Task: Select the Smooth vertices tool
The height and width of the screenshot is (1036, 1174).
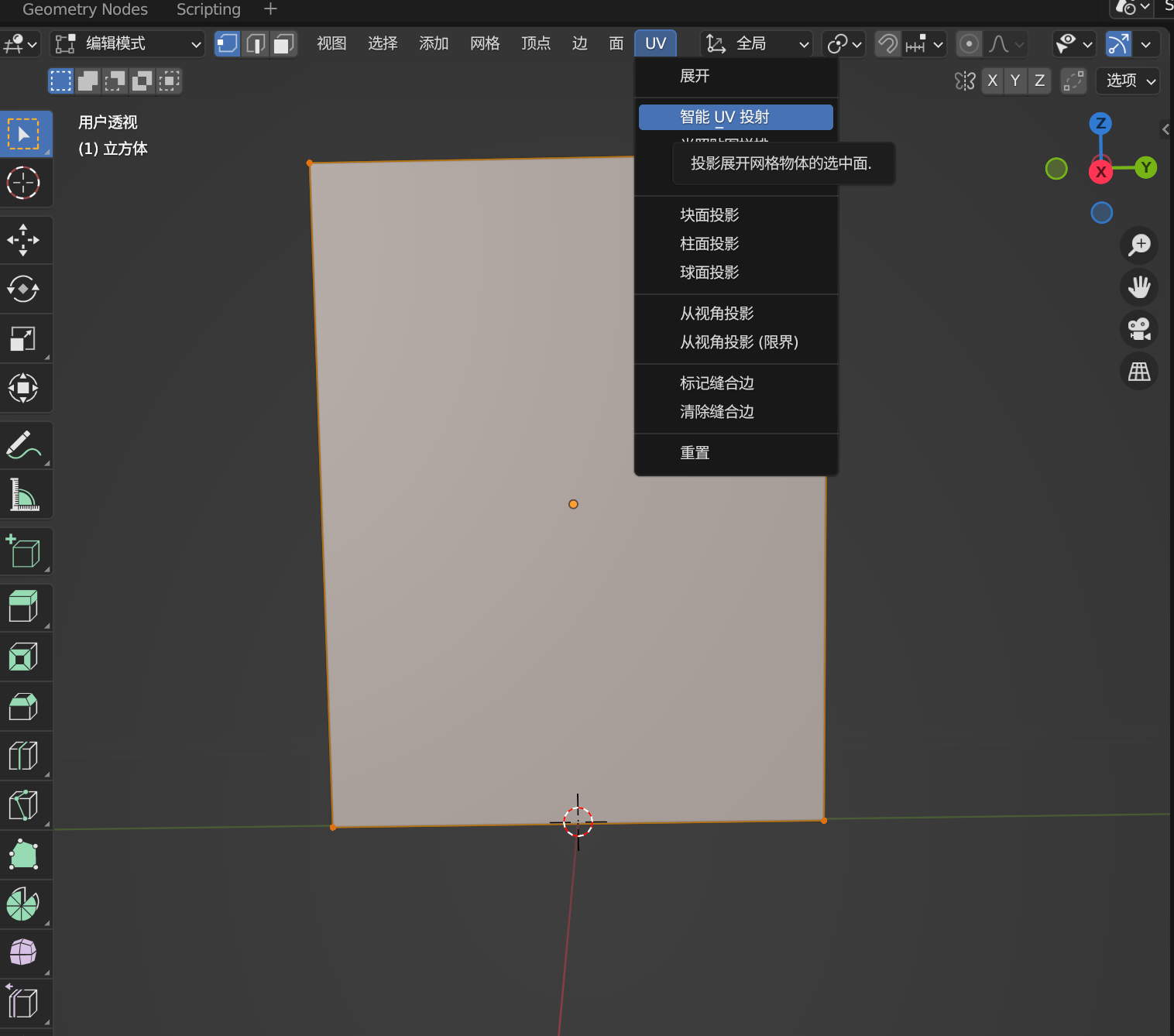Action: pos(24,953)
